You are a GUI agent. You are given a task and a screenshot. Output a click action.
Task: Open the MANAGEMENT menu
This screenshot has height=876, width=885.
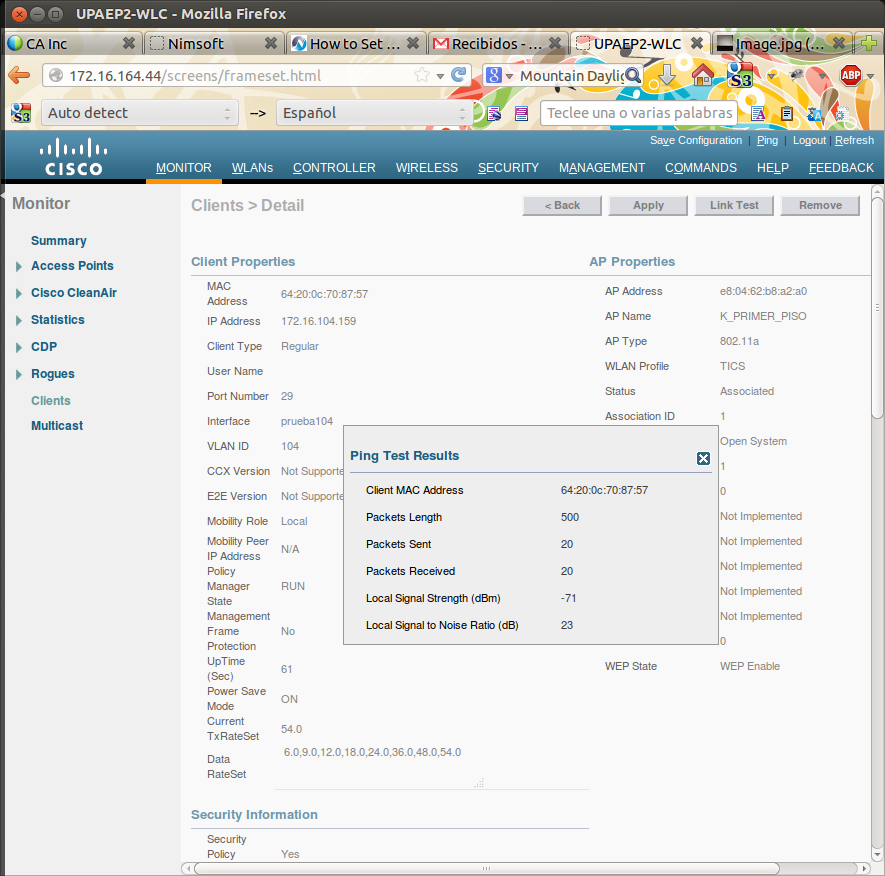pos(602,168)
